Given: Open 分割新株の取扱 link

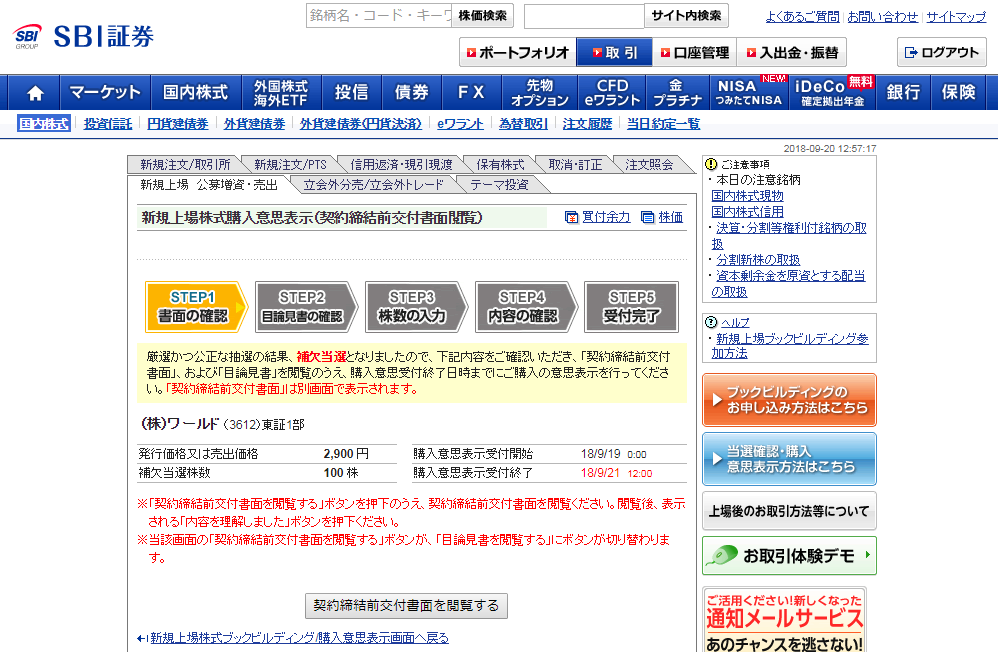Looking at the screenshot, I should tap(758, 260).
